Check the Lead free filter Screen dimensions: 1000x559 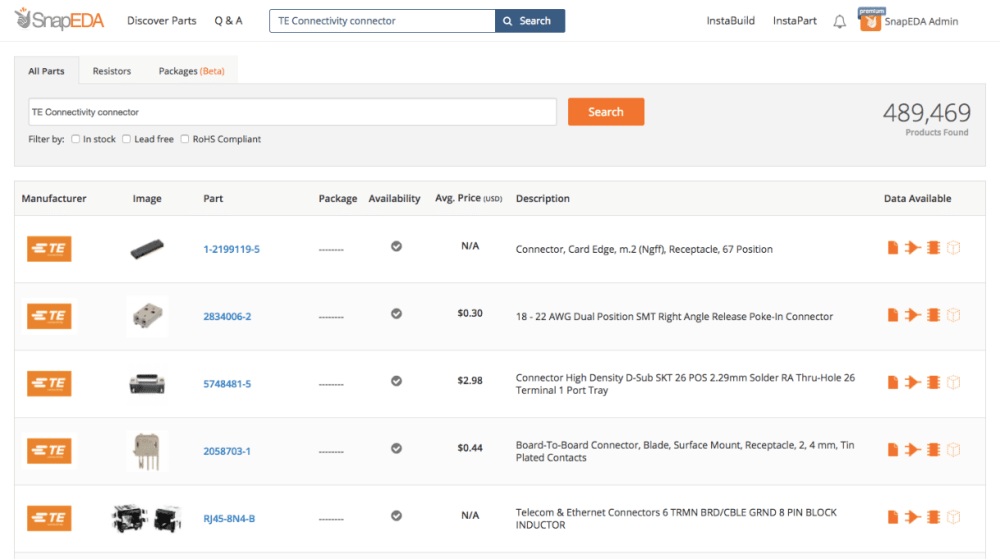tap(127, 139)
